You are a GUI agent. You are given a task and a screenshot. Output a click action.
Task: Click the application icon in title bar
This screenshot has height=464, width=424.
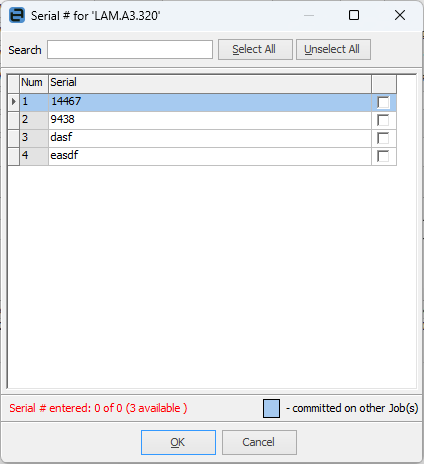[17, 15]
